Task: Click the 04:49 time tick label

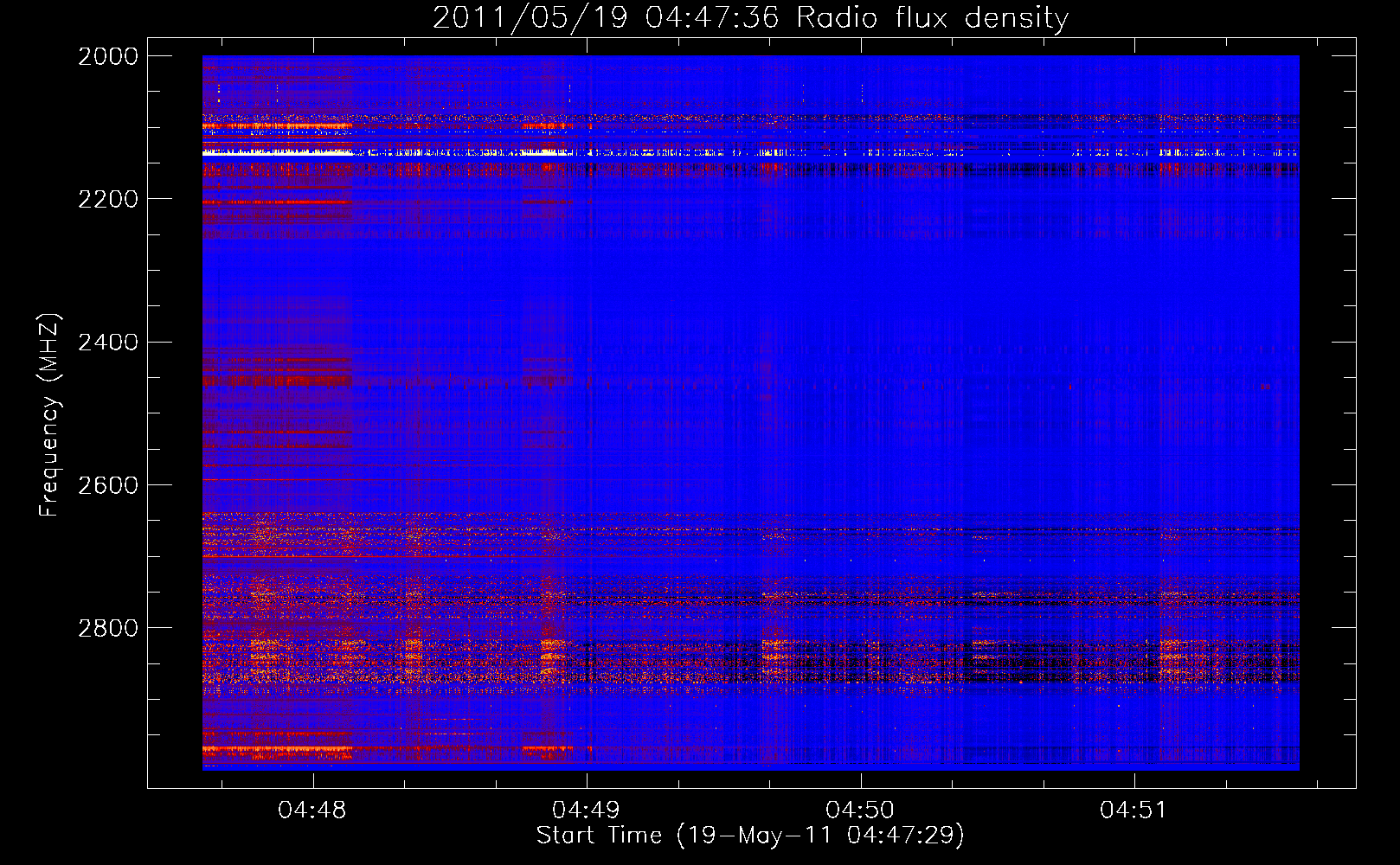Action: pyautogui.click(x=587, y=810)
